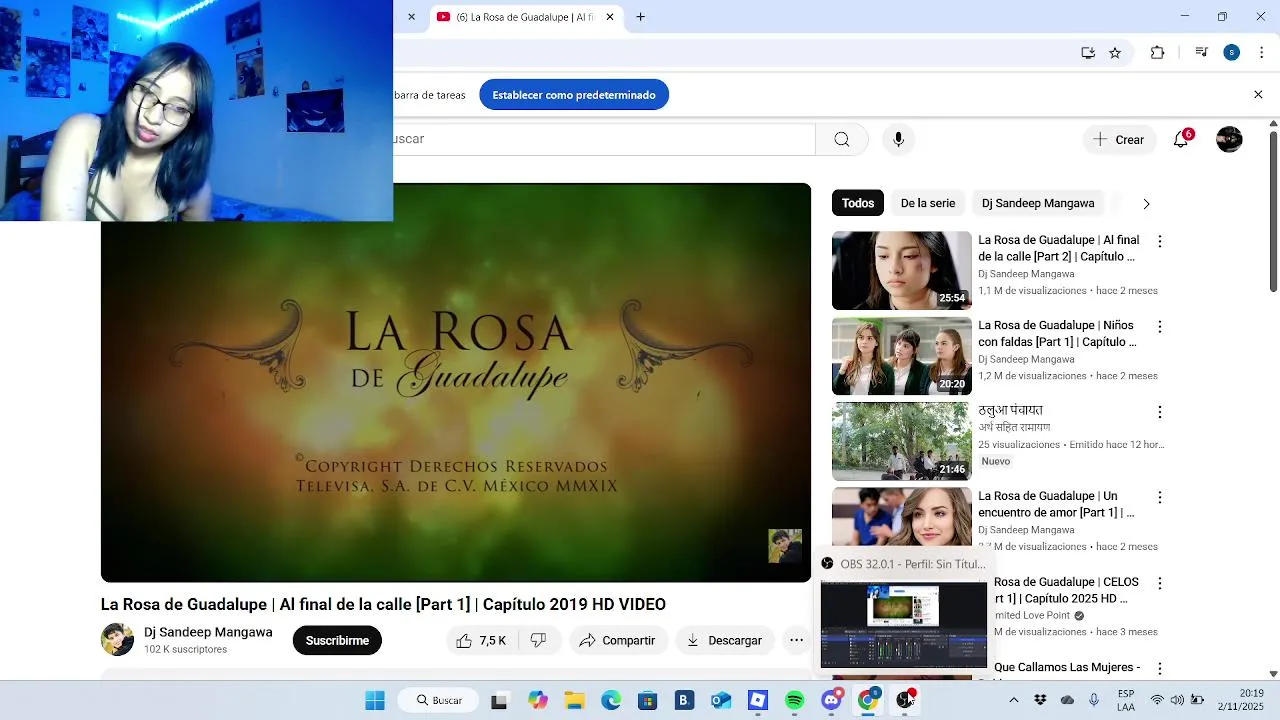Open the YouTube account avatar menu
Screen dimensions: 1280x720
point(1229,139)
